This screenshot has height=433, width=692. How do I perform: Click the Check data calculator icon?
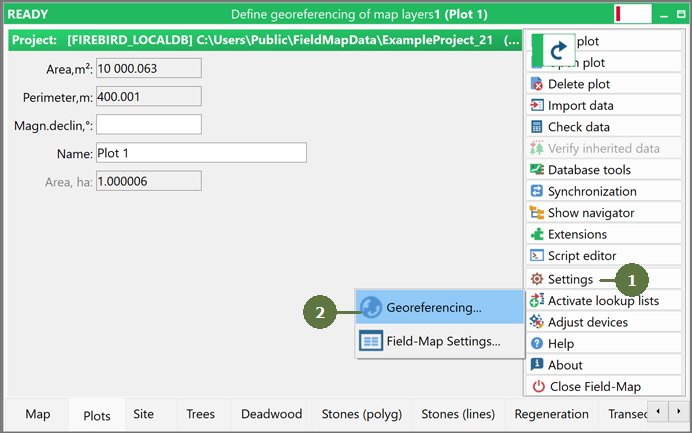537,127
